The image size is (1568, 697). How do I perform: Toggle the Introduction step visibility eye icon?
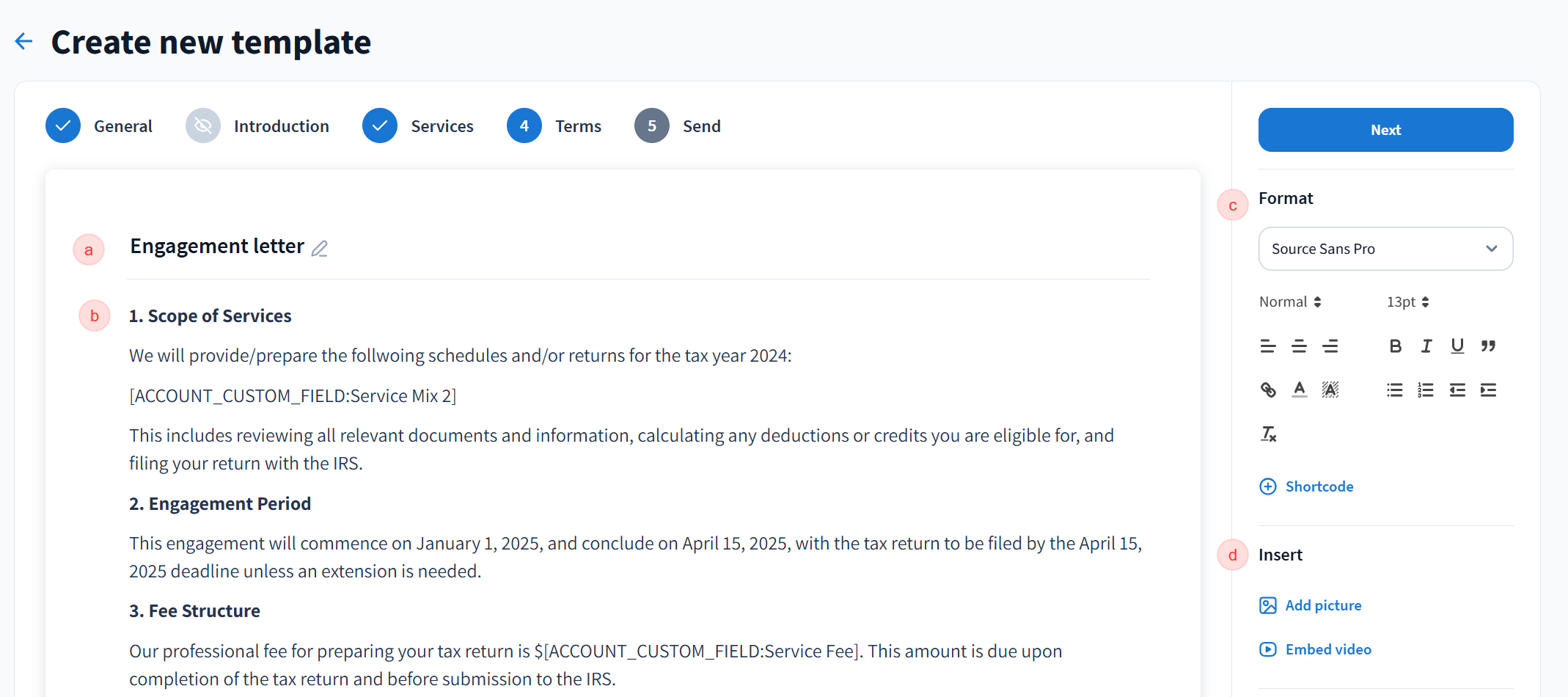[x=203, y=126]
